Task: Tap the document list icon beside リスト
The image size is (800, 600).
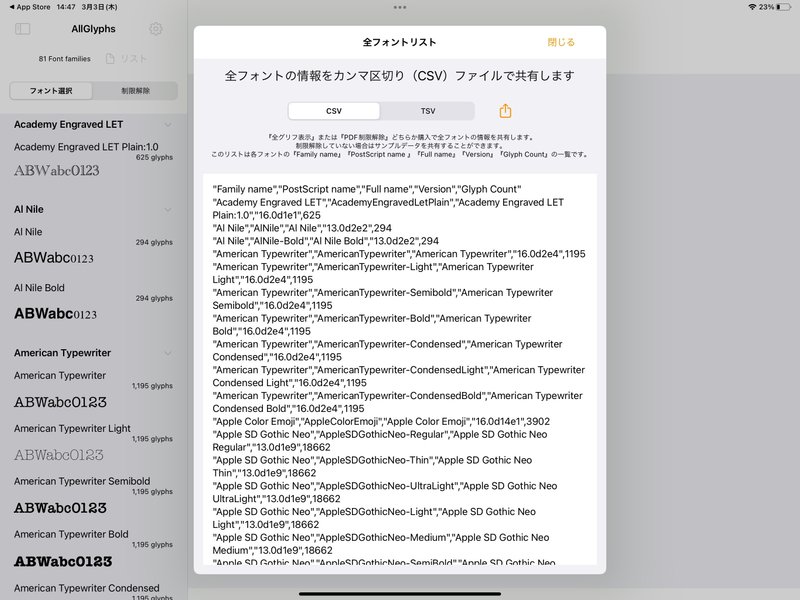Action: [x=110, y=59]
